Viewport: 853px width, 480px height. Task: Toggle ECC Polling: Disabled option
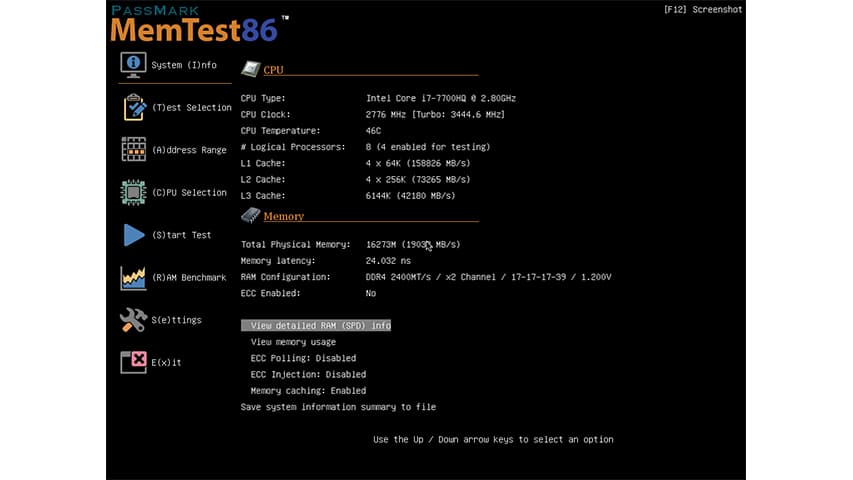(x=303, y=358)
